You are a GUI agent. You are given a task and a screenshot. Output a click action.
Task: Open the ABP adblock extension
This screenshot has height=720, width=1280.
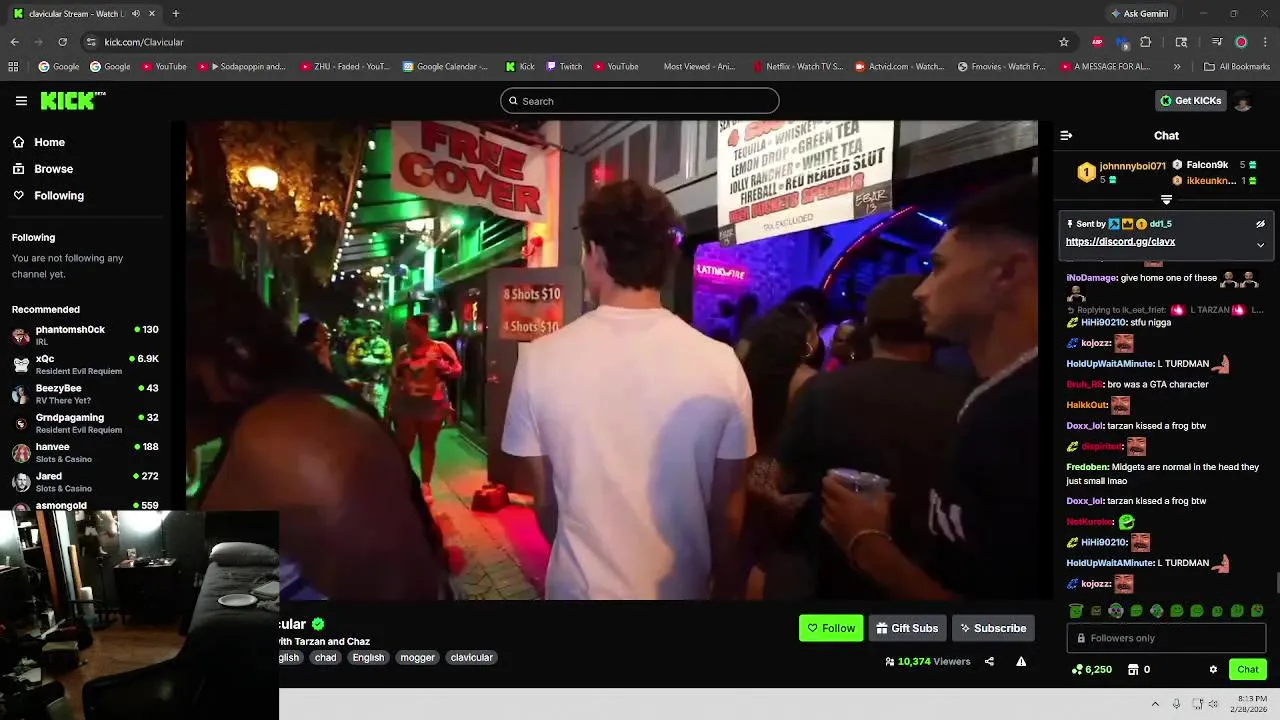(x=1097, y=42)
